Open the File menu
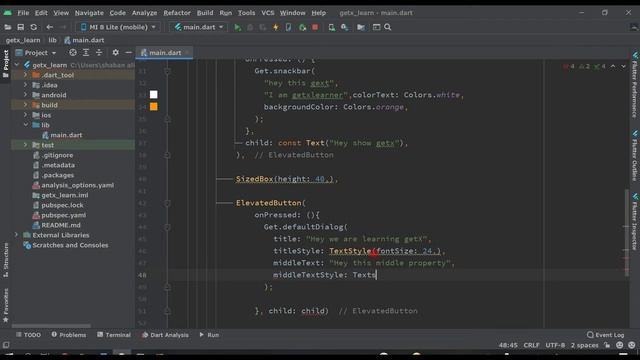 click(23, 13)
